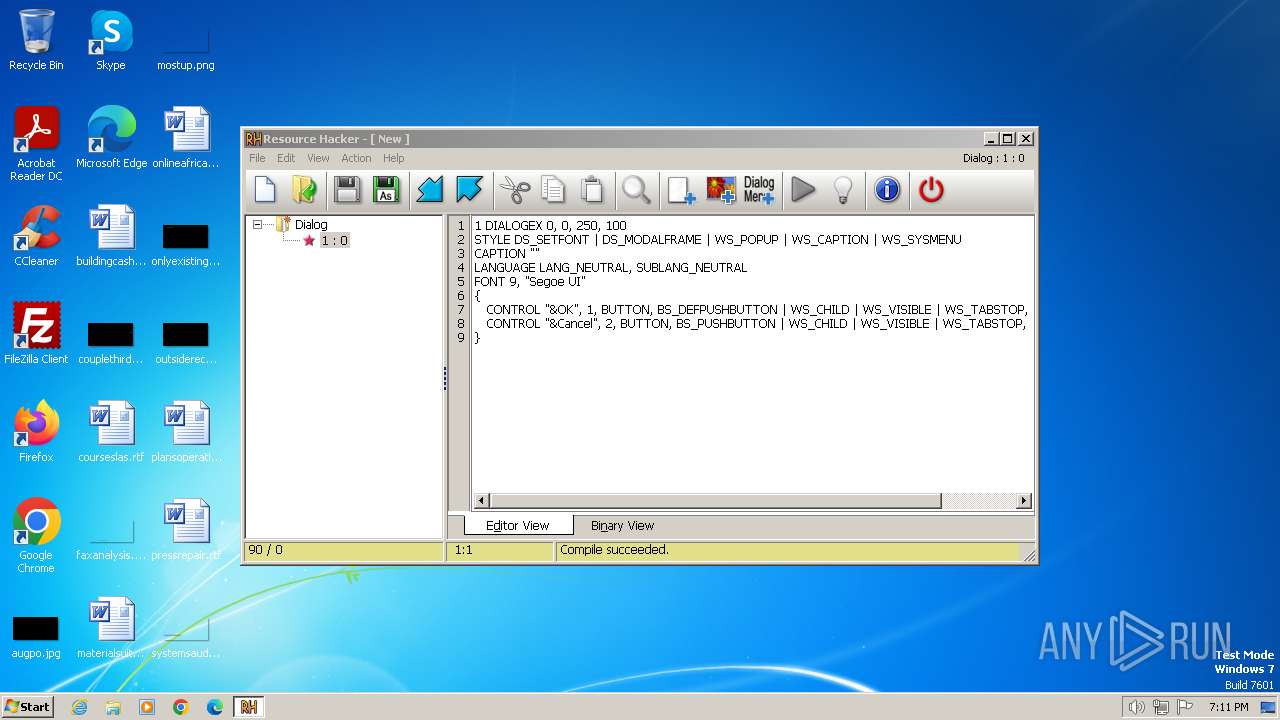Click the CONTROL "&OK" line
The width and height of the screenshot is (1280, 720).
pyautogui.click(x=756, y=310)
